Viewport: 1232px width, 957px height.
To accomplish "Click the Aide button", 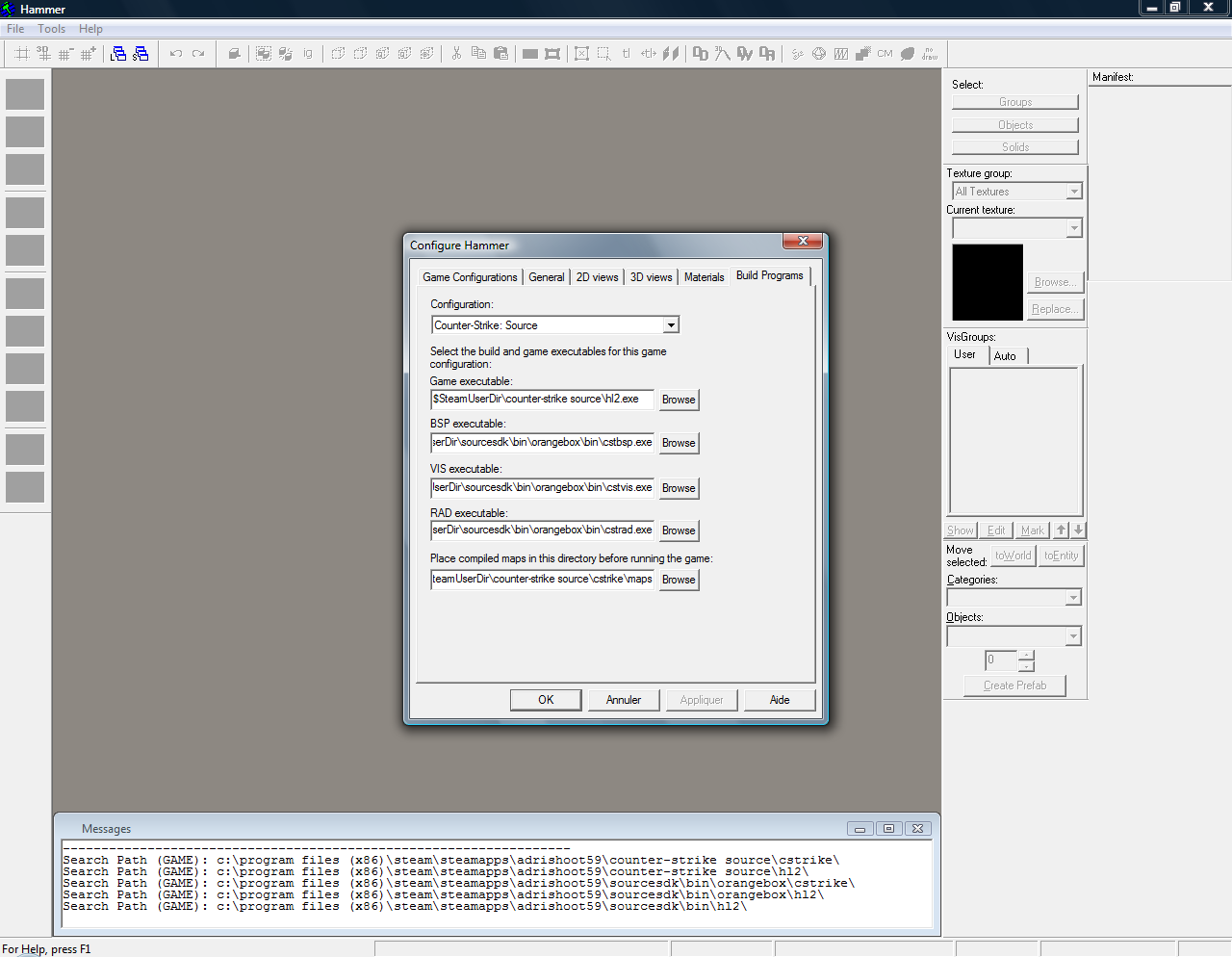I will point(780,700).
